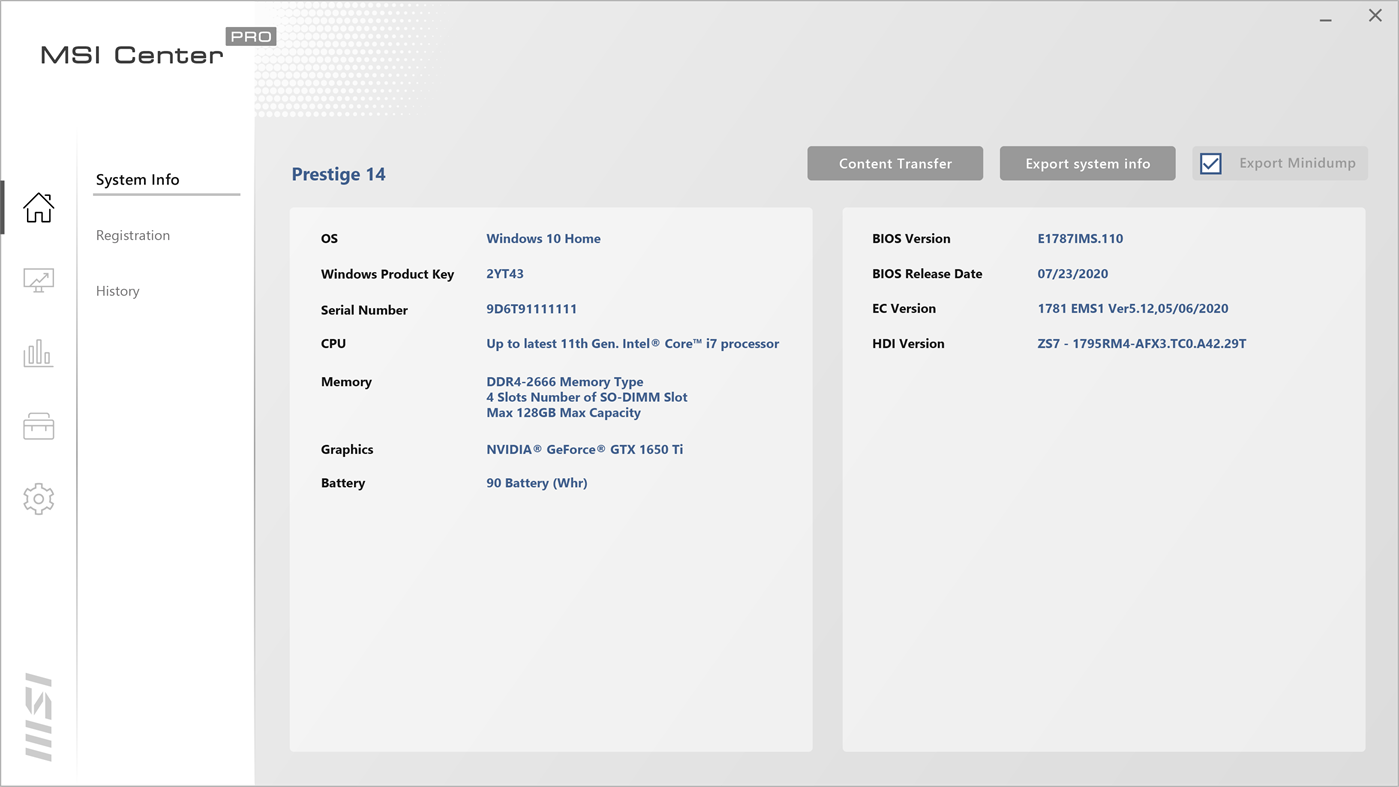This screenshot has height=787, width=1399.
Task: Open the toolbox support icon
Action: (38, 426)
